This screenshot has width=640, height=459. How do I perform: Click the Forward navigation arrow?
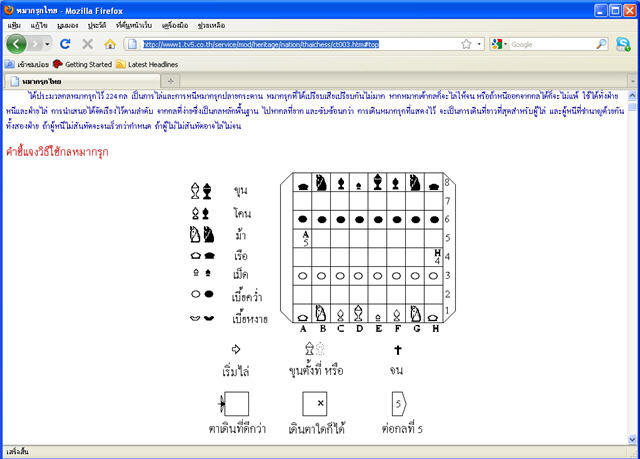[36, 44]
